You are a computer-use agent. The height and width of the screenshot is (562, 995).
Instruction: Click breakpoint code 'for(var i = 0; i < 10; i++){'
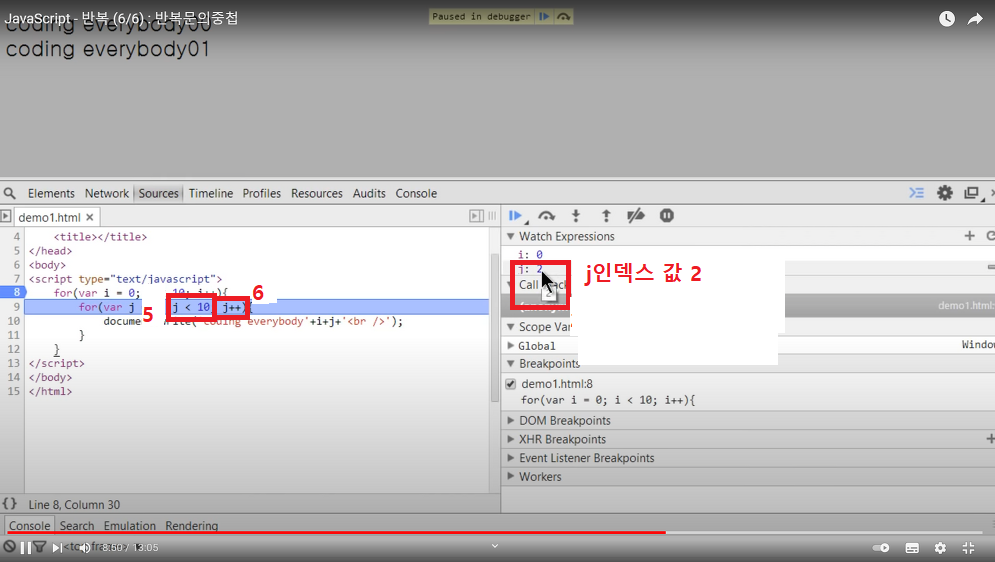pos(608,400)
